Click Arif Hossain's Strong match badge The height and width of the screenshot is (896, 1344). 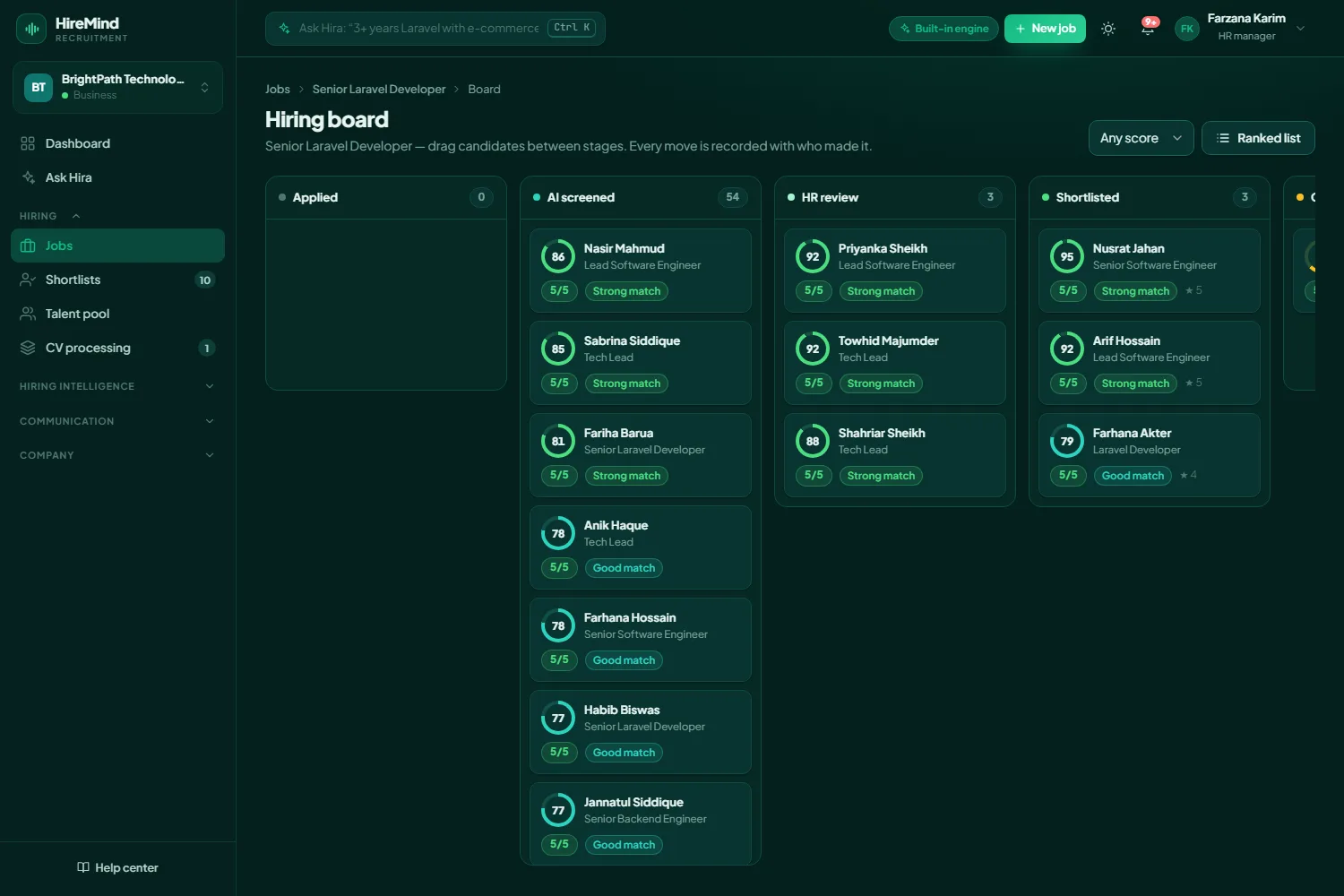pos(1135,383)
